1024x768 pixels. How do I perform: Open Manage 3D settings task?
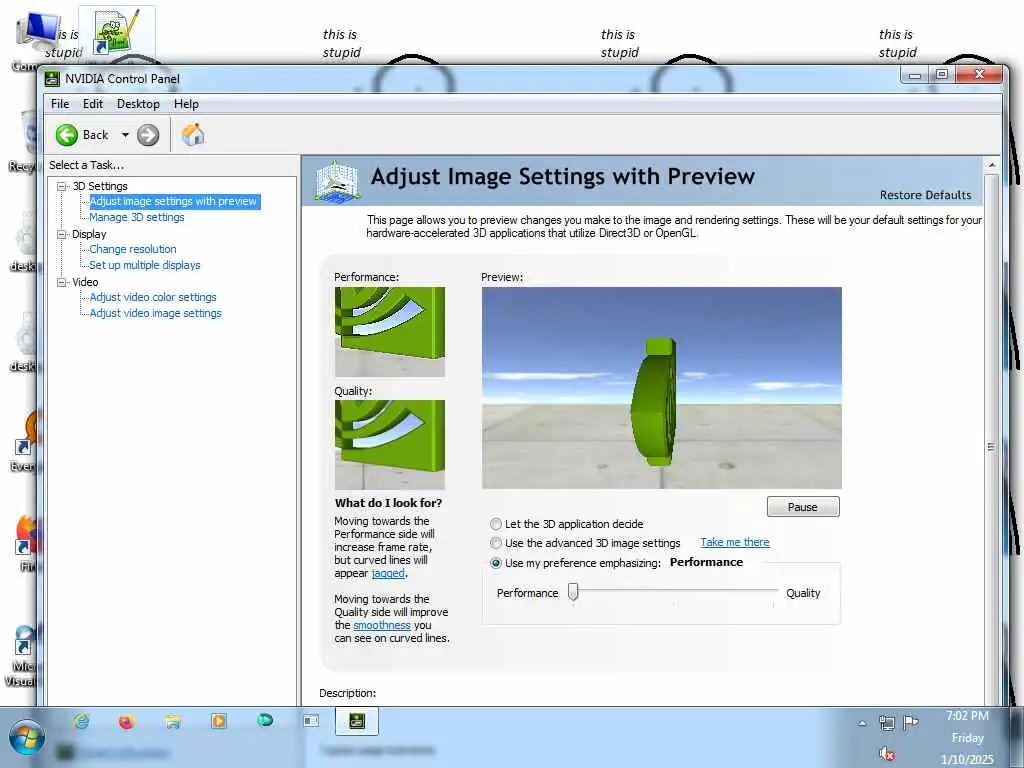point(136,217)
